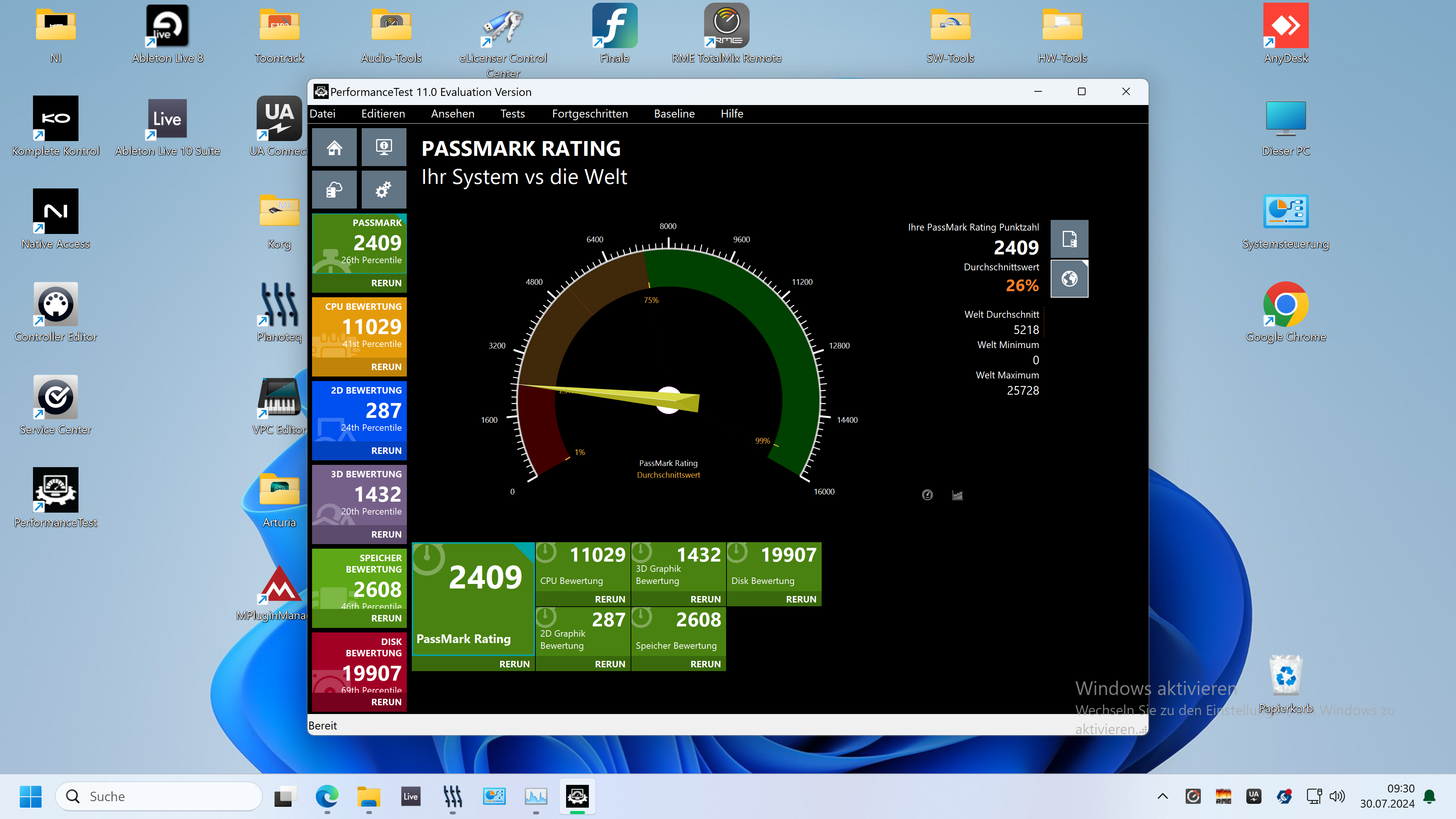Open the System Information monitor icon
The image size is (1456, 819).
tap(384, 147)
